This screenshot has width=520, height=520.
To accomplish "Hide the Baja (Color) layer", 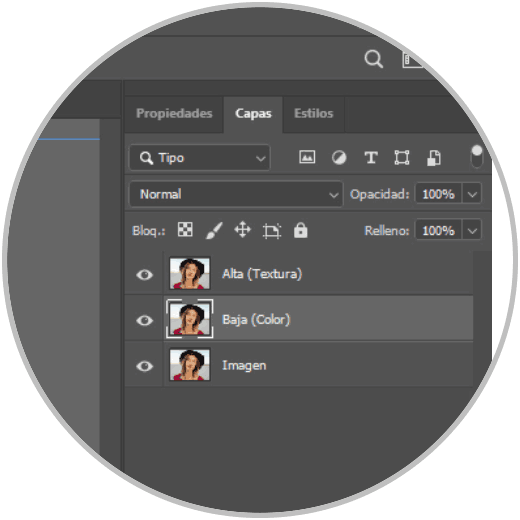I will [x=144, y=320].
